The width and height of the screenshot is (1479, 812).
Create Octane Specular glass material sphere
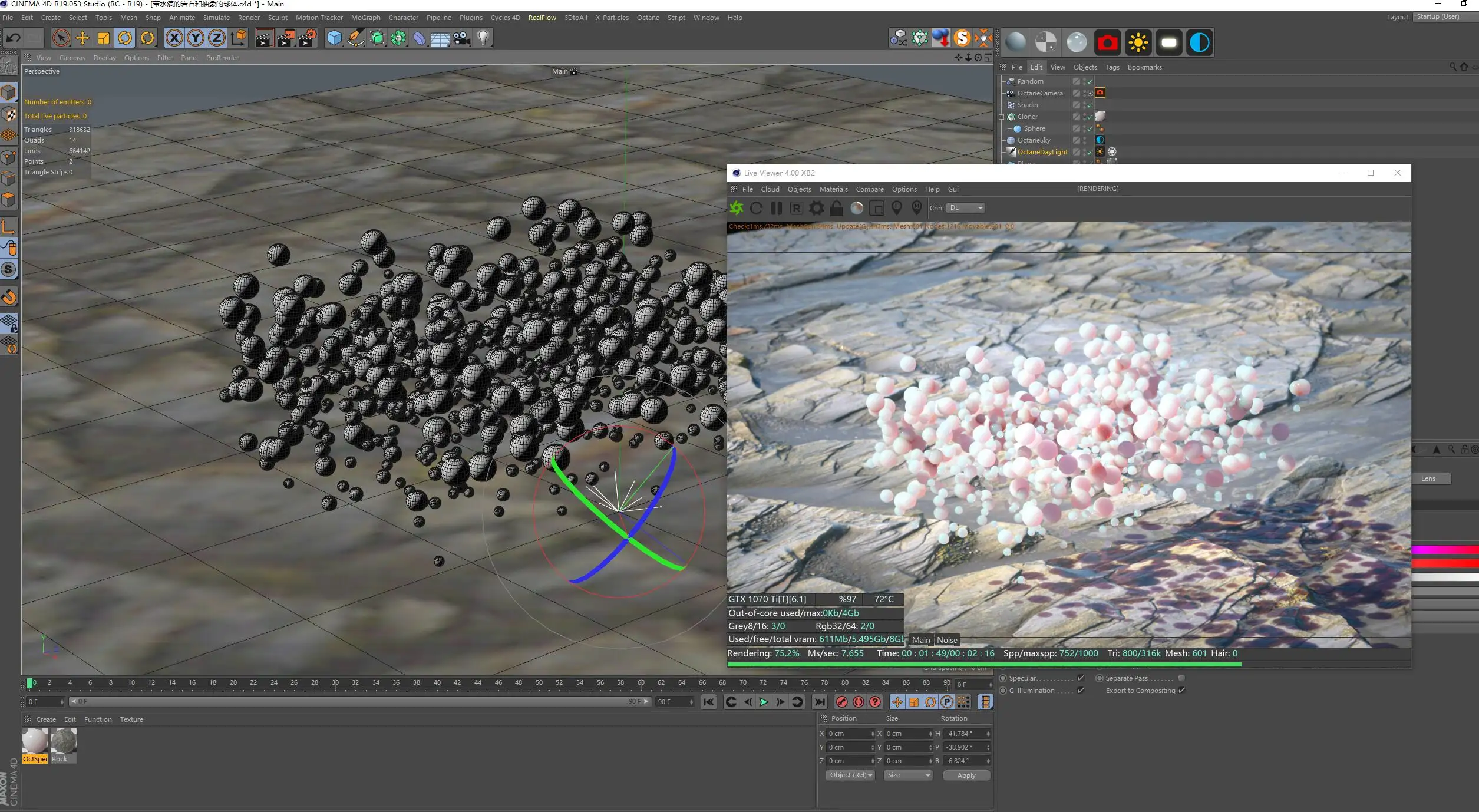point(1077,42)
